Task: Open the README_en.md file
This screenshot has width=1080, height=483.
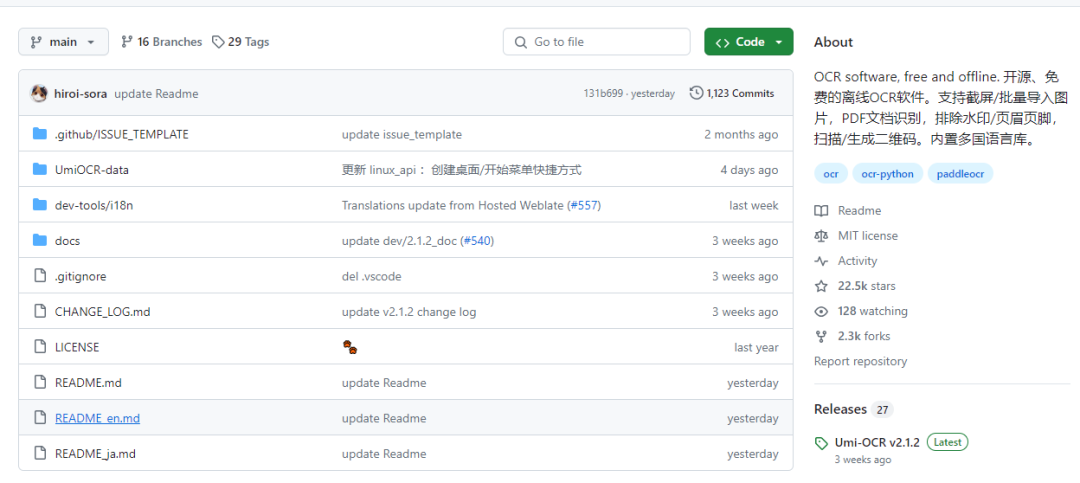Action: pyautogui.click(x=97, y=418)
